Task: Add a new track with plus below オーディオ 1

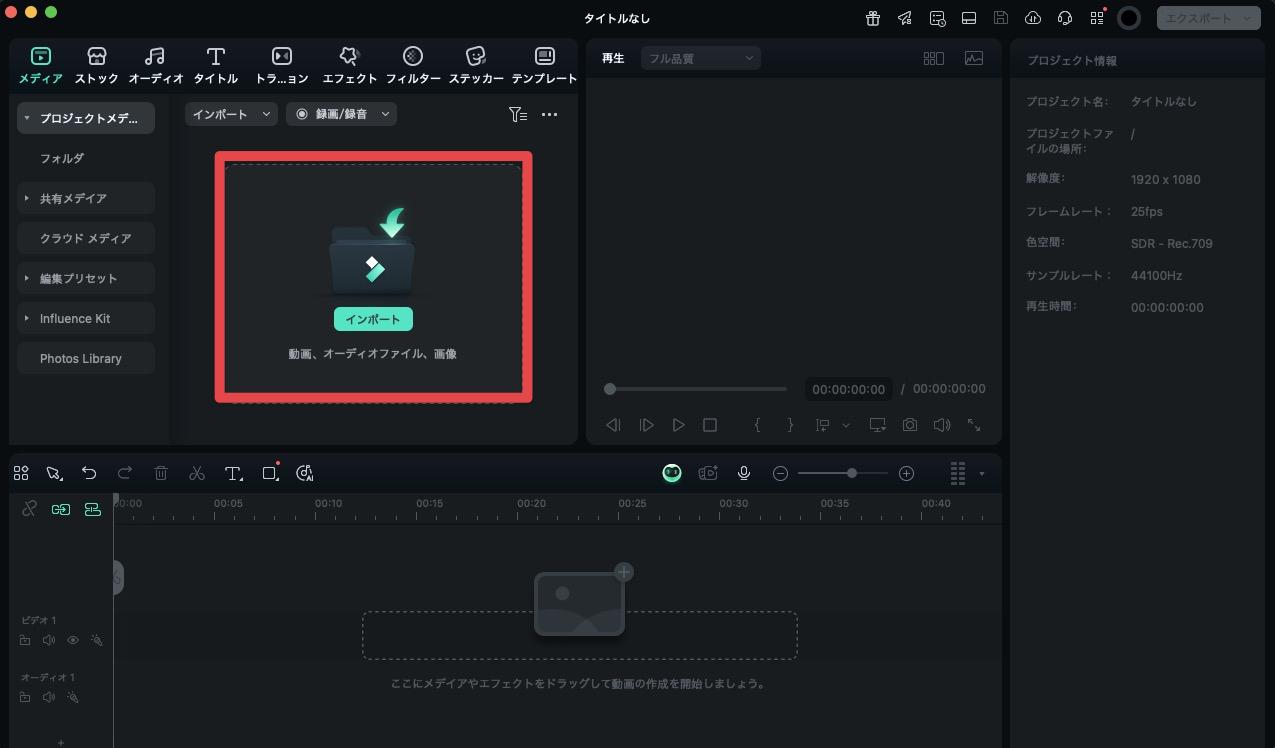Action: [x=61, y=743]
